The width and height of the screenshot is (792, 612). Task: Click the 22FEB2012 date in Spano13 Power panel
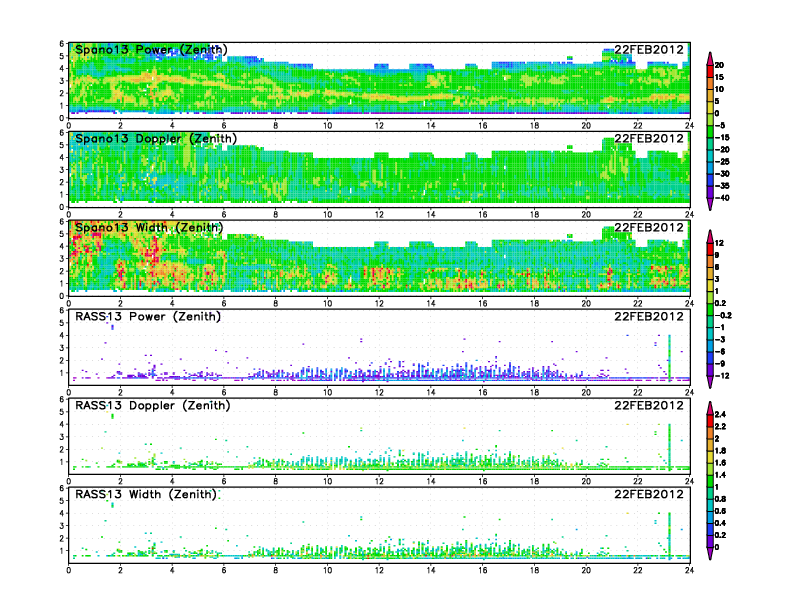(x=649, y=49)
